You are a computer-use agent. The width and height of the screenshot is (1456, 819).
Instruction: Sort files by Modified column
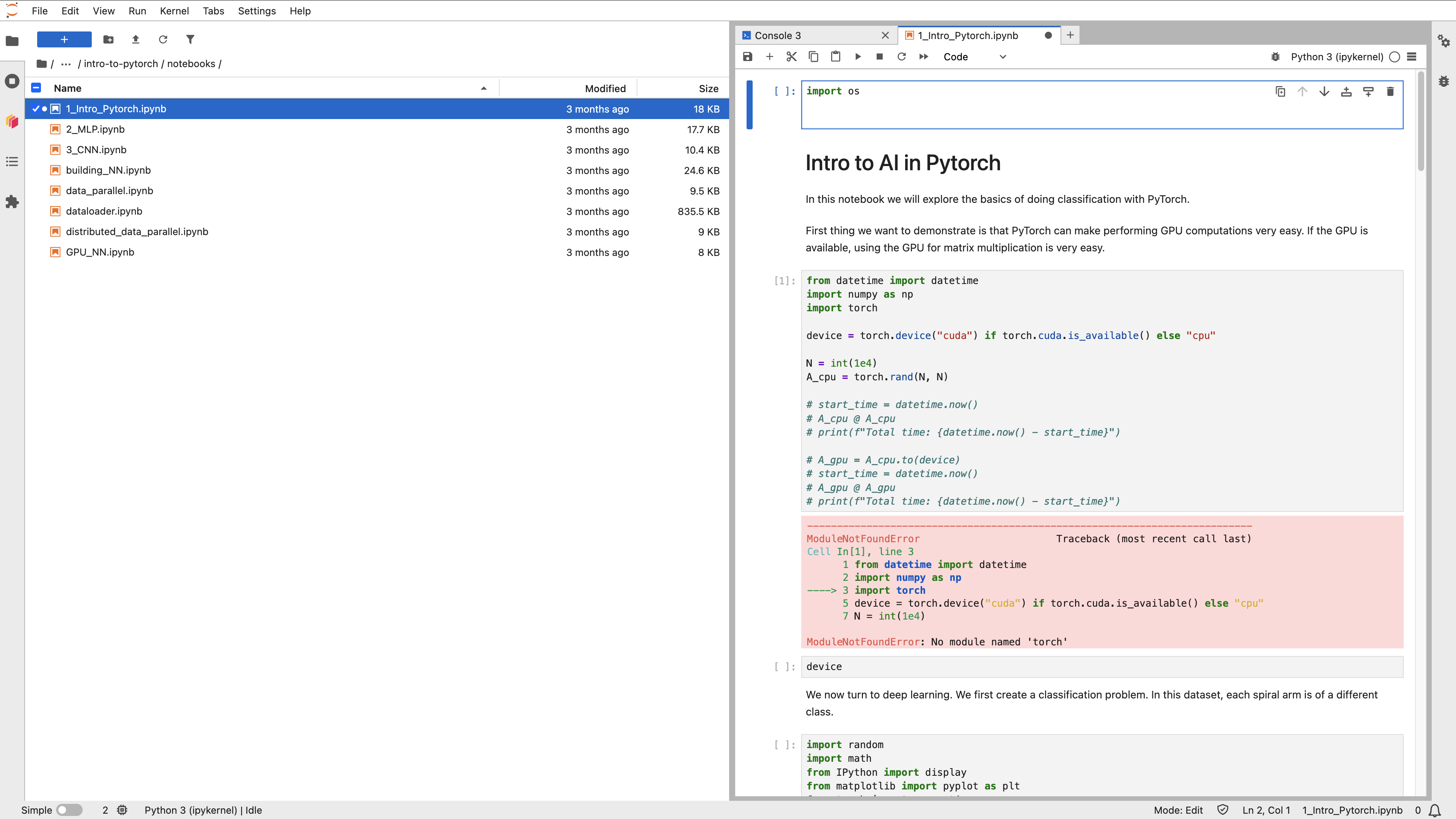pos(569,88)
